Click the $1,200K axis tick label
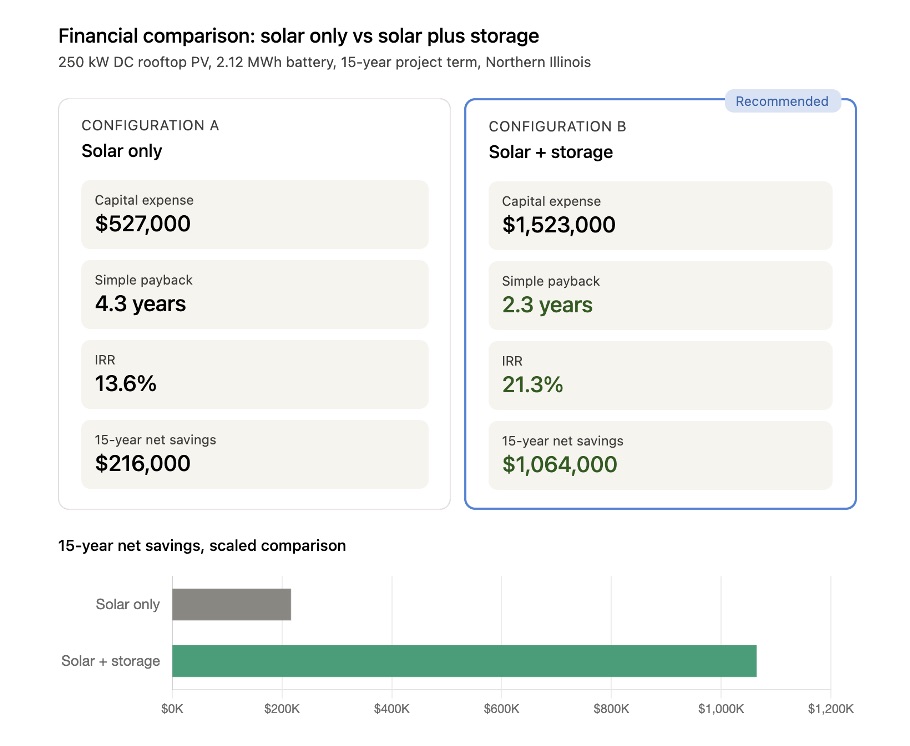Screen dimensions: 910x746 pos(830,709)
